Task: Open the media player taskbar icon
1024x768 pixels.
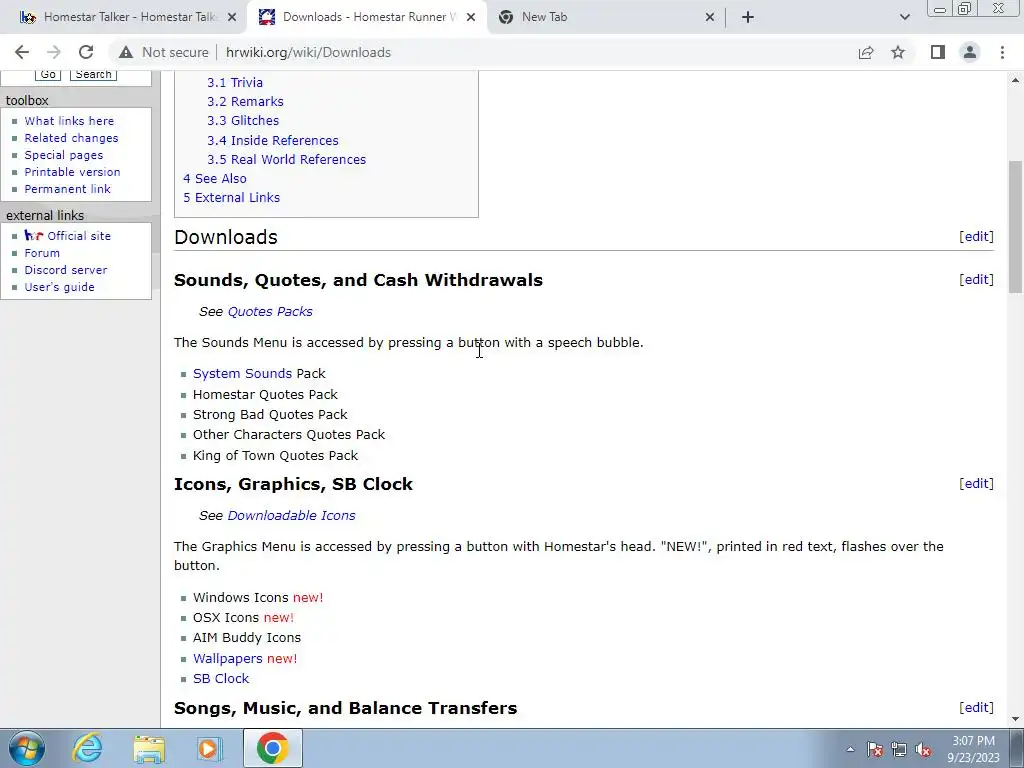Action: 210,748
